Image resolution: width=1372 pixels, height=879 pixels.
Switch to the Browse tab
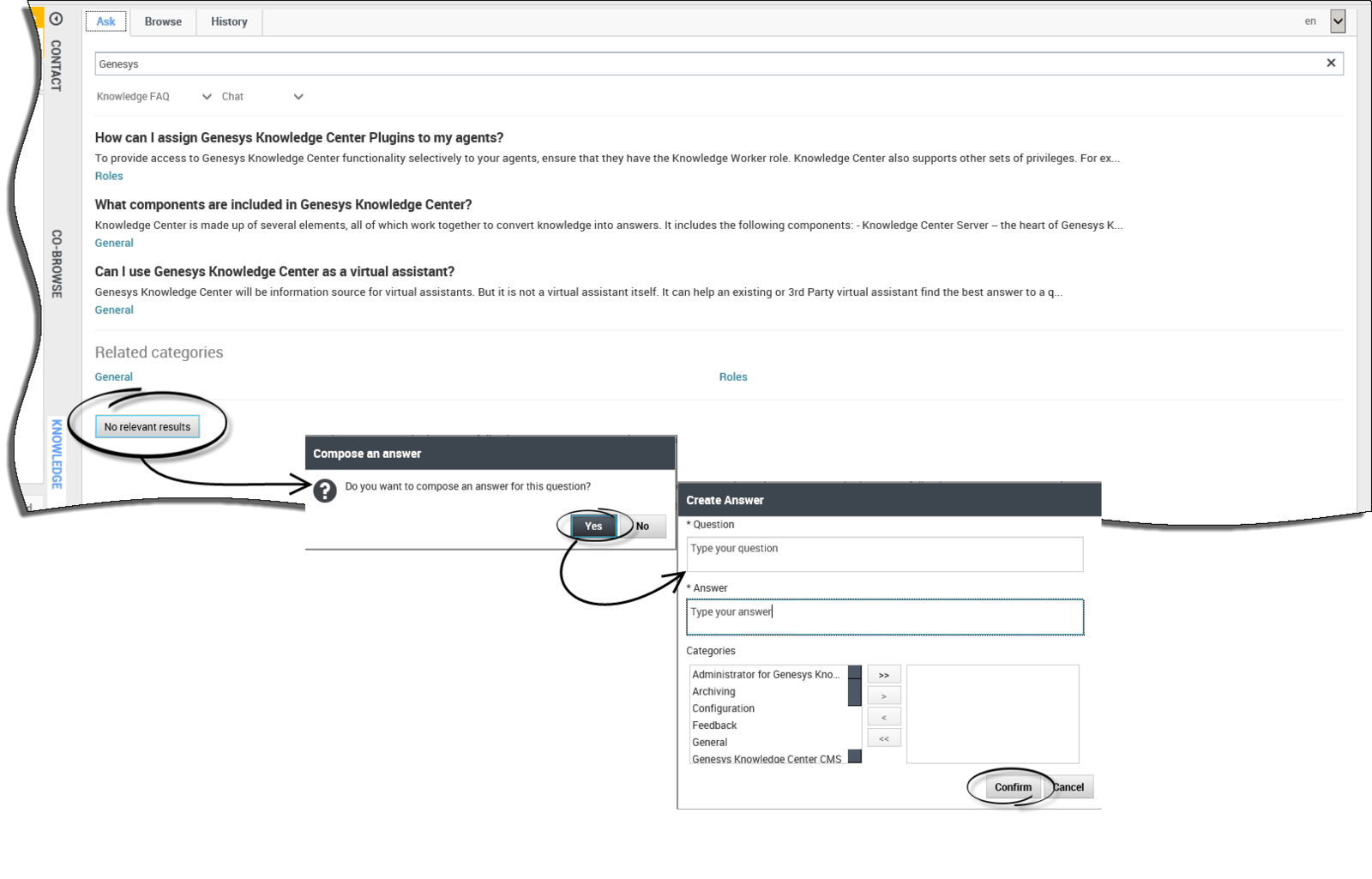(x=163, y=21)
